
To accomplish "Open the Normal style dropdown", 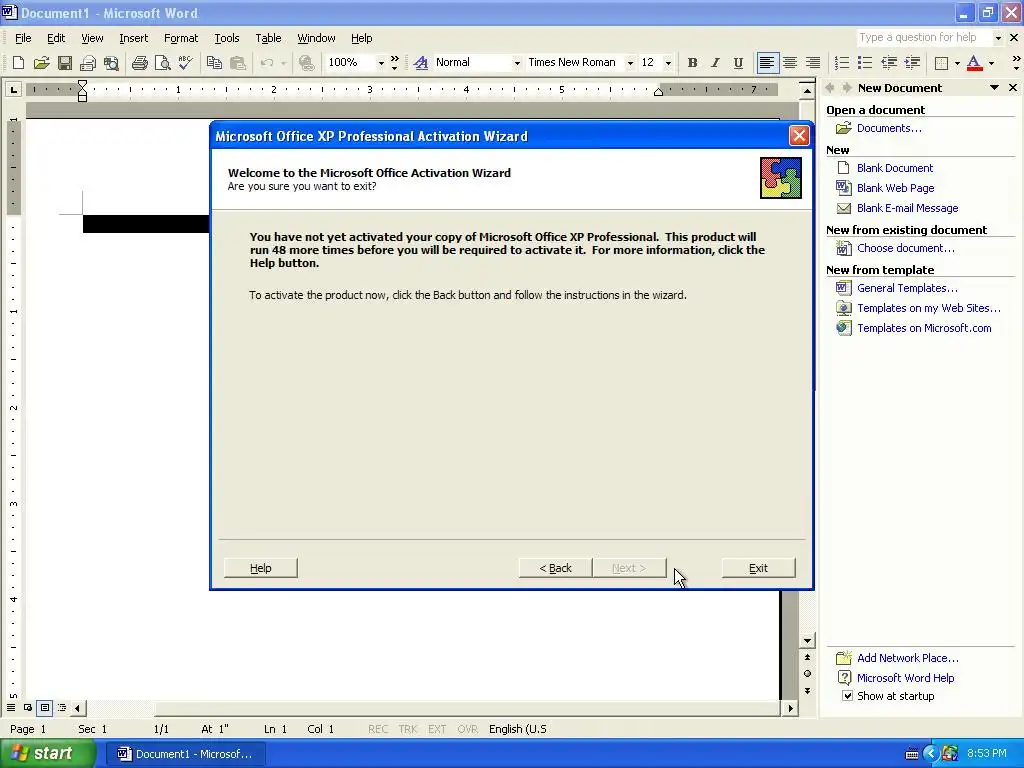I will [517, 63].
